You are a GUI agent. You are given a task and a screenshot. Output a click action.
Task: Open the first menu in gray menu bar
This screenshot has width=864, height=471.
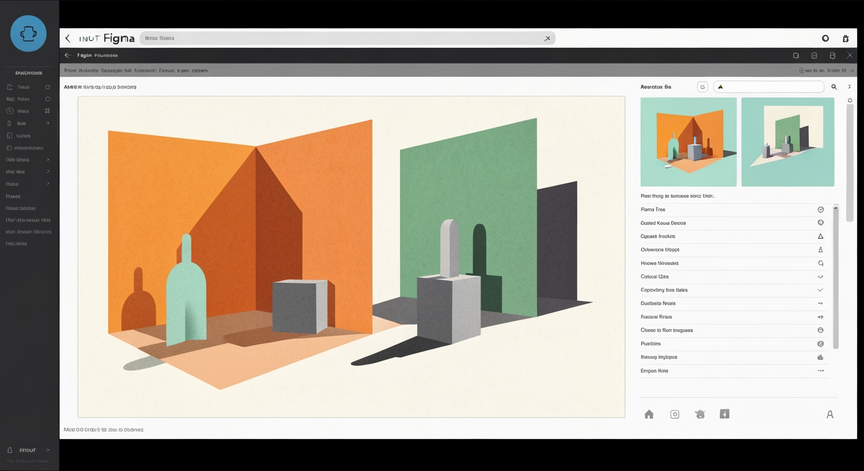[x=69, y=71]
